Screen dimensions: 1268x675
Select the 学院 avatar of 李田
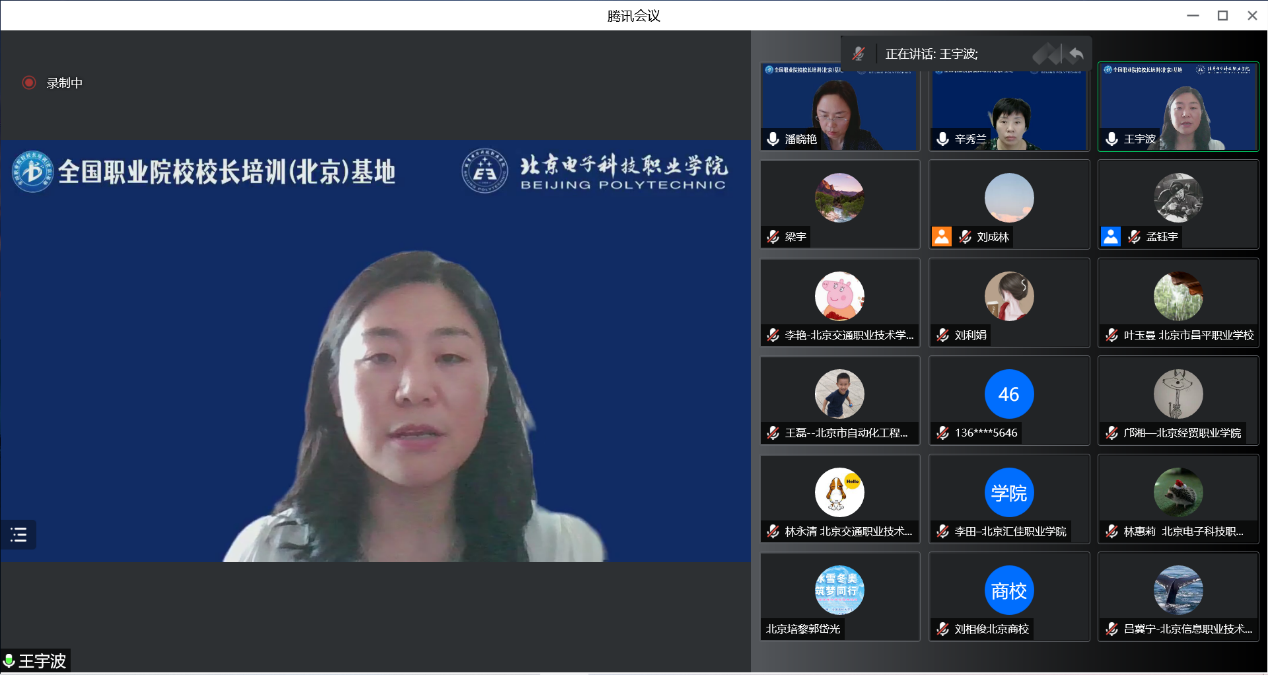[1009, 492]
